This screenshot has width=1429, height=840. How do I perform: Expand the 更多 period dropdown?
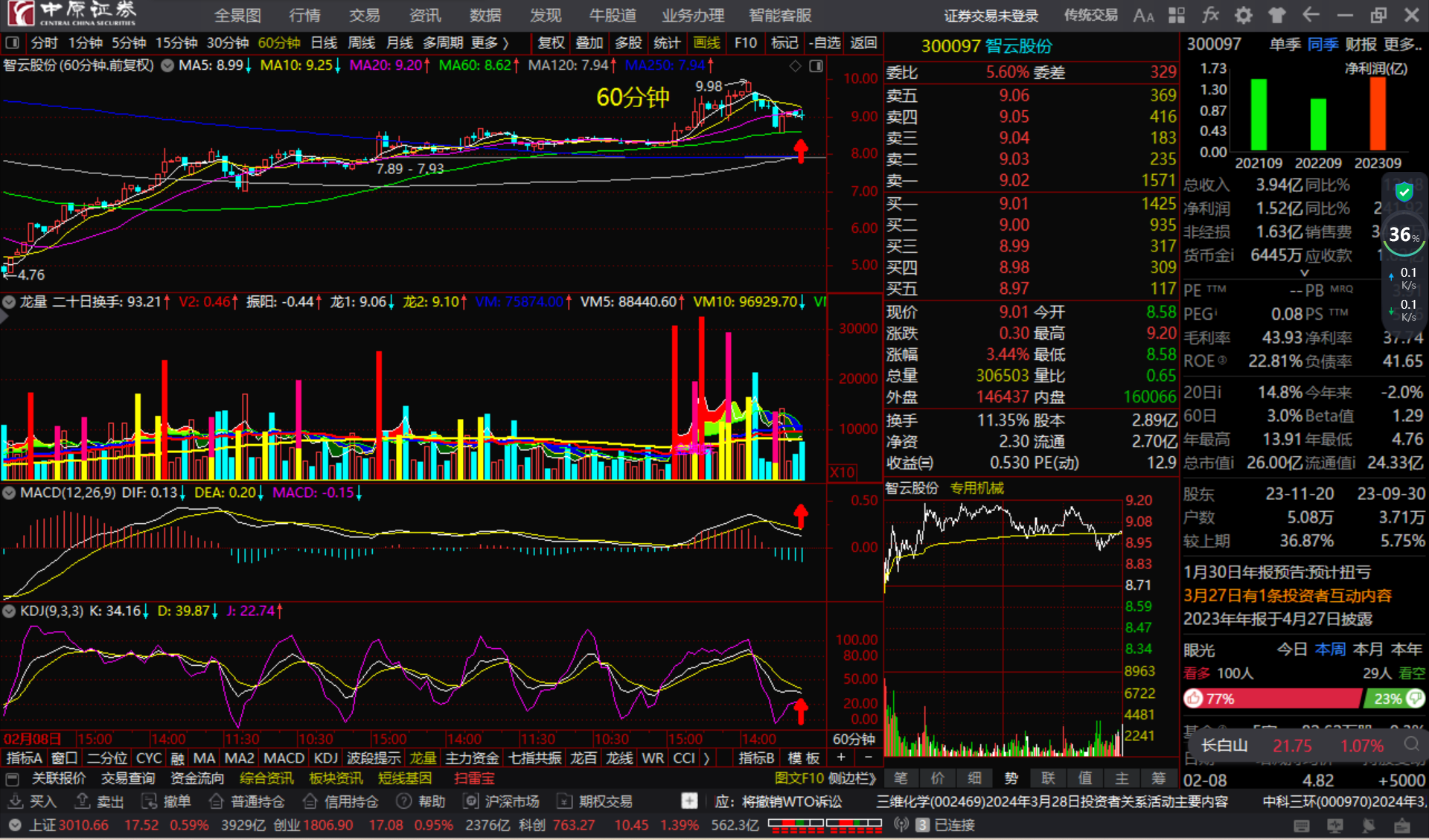pos(490,43)
